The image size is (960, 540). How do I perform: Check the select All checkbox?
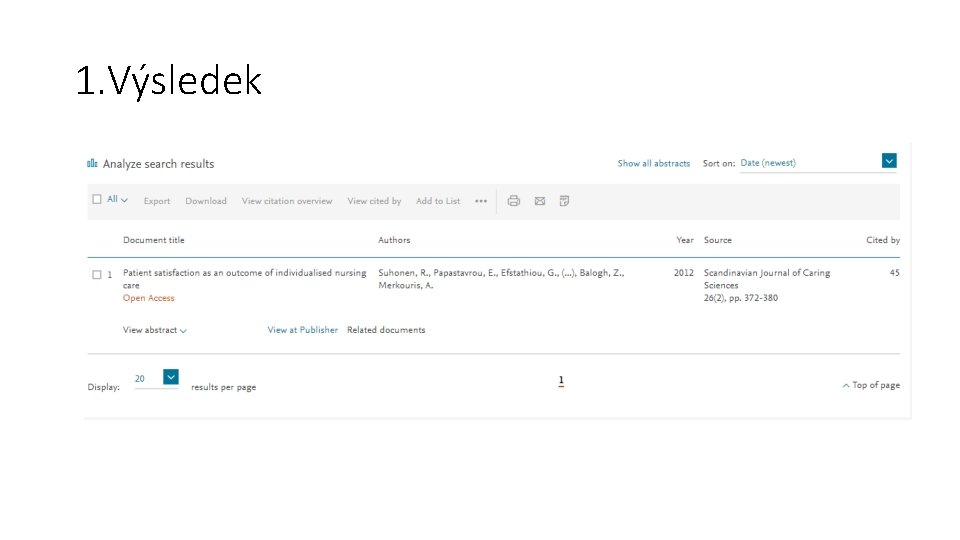click(97, 199)
